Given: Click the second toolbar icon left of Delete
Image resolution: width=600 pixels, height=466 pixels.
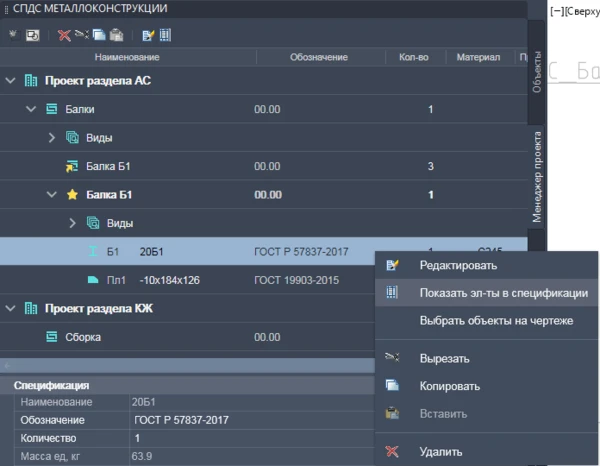Looking at the screenshot, I should pyautogui.click(x=33, y=35).
